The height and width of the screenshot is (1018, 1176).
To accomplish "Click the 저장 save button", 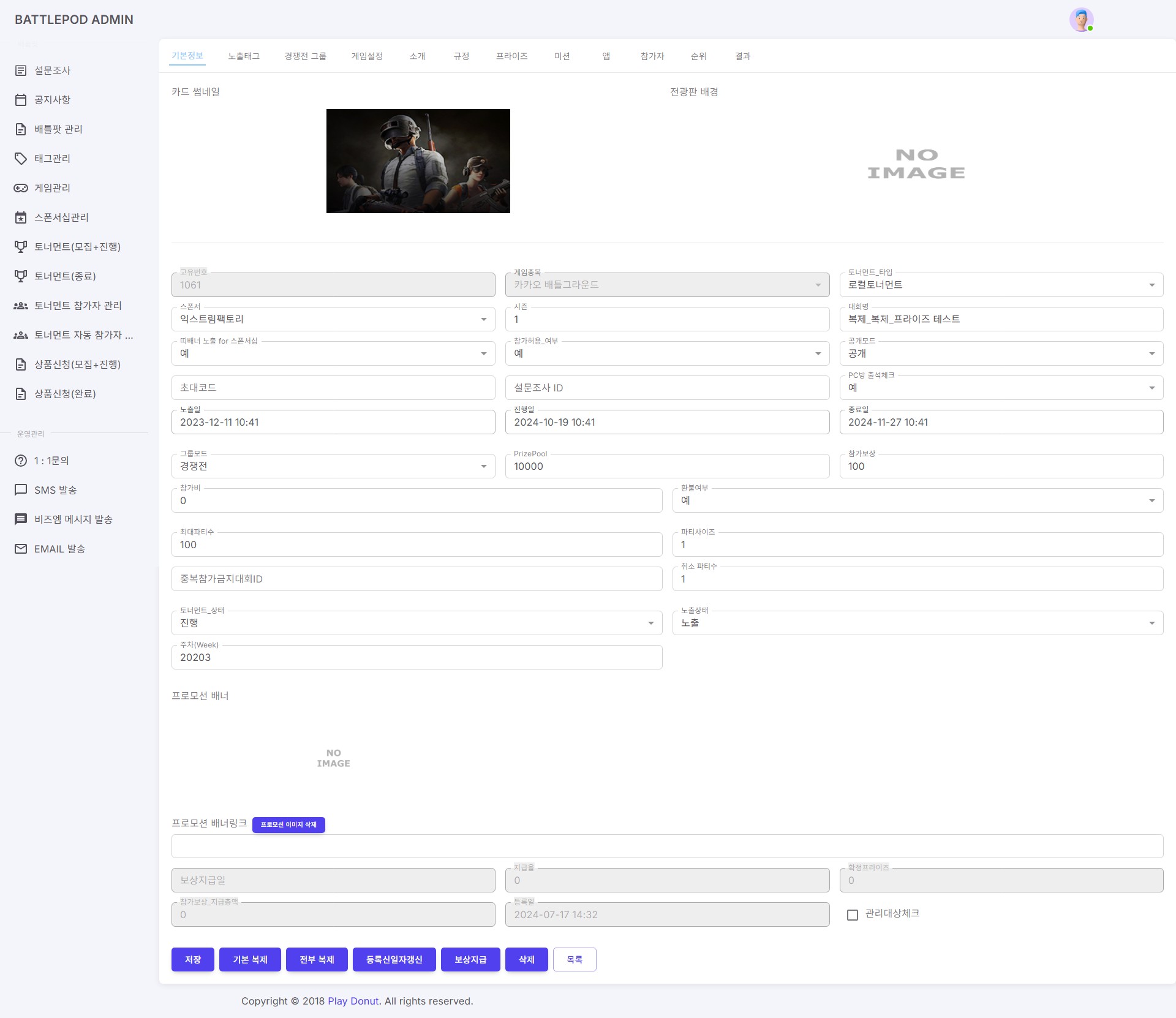I will (x=192, y=959).
